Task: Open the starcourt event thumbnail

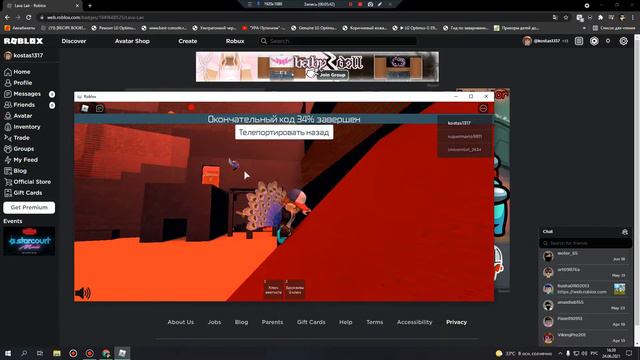Action: [29, 241]
